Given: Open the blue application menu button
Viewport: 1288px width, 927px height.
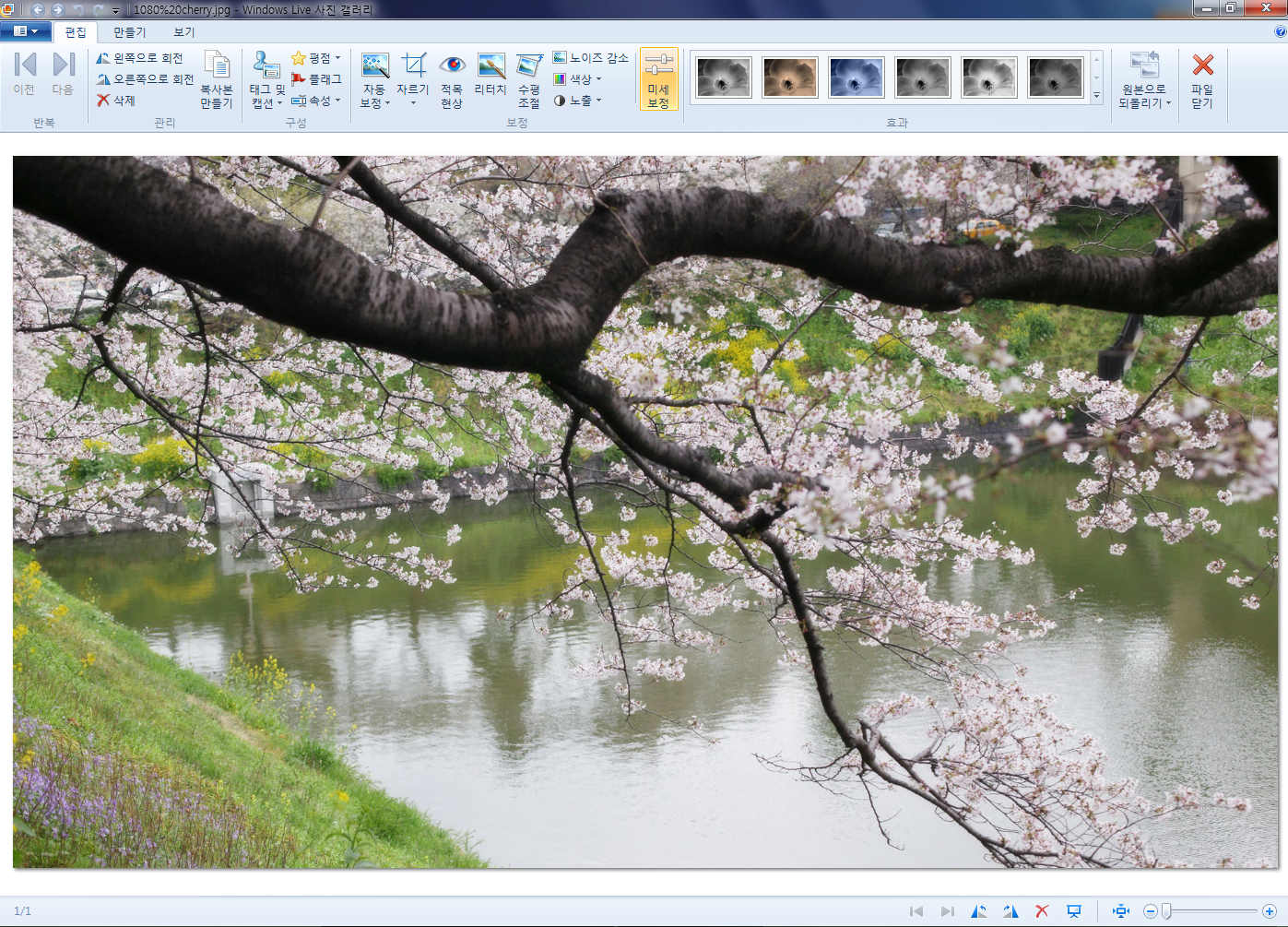Looking at the screenshot, I should (25, 31).
